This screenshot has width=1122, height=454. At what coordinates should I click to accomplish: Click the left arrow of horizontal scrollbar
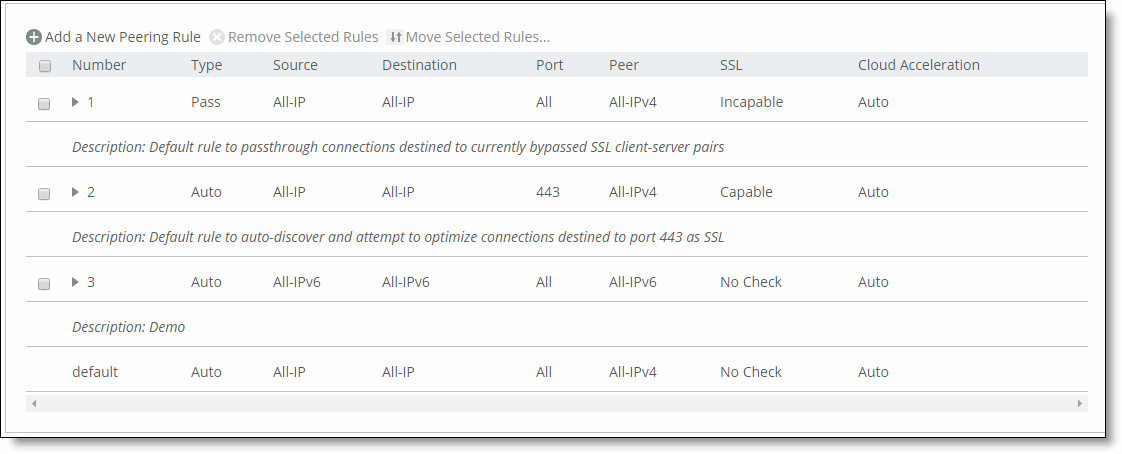[34, 404]
